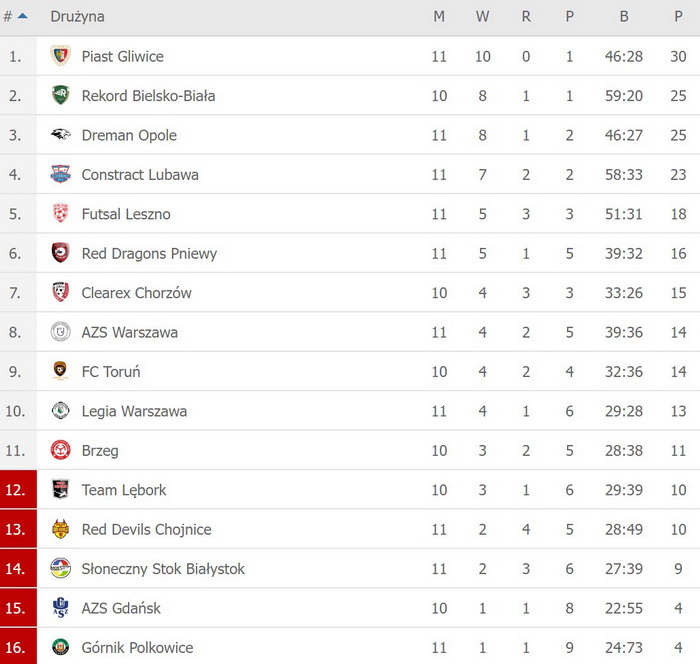Click the Górnik Polkowice club crest

(x=60, y=647)
